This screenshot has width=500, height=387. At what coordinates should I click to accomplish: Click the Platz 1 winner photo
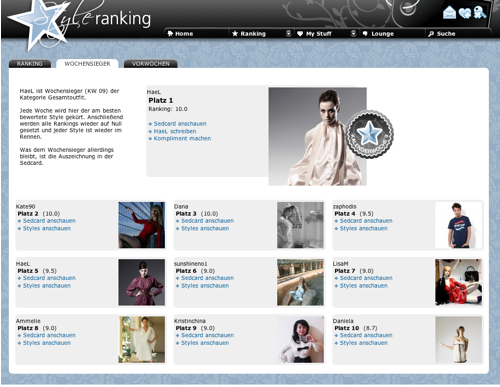[x=318, y=136]
